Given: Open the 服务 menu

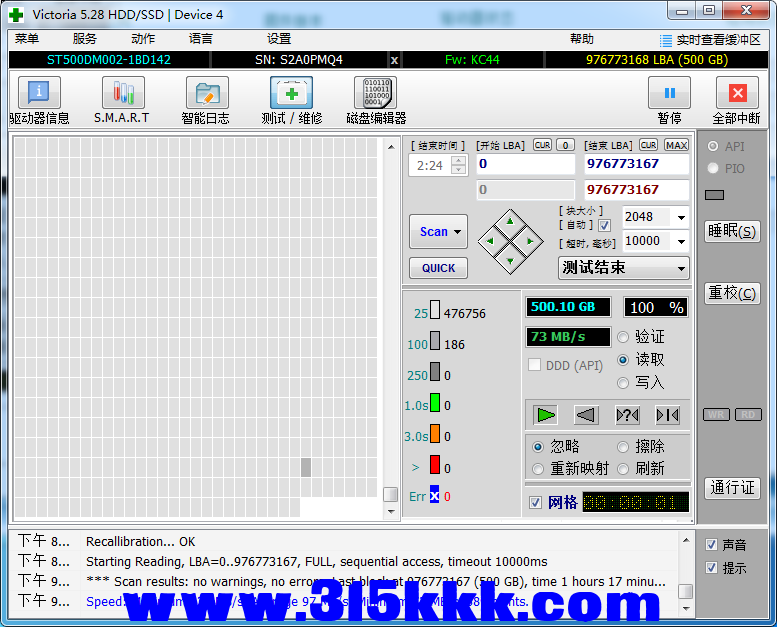Looking at the screenshot, I should [x=85, y=39].
